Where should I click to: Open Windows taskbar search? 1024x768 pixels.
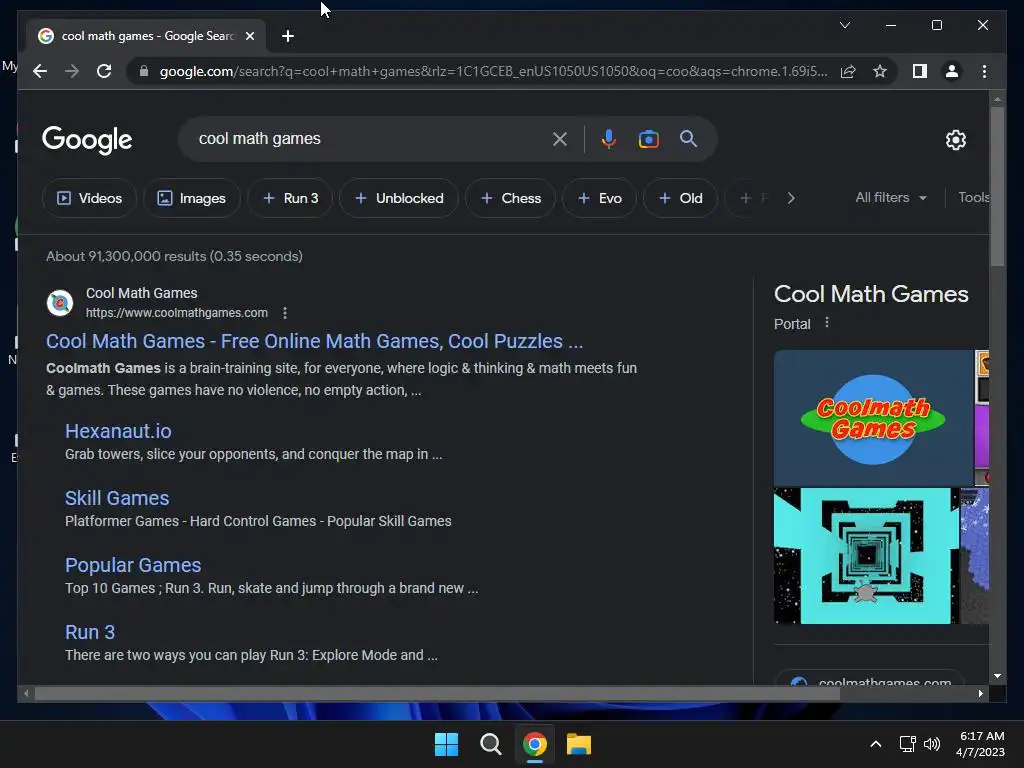tap(490, 744)
